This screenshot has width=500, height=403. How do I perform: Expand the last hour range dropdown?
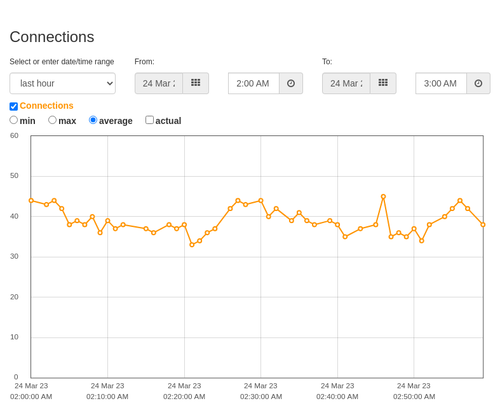point(63,83)
